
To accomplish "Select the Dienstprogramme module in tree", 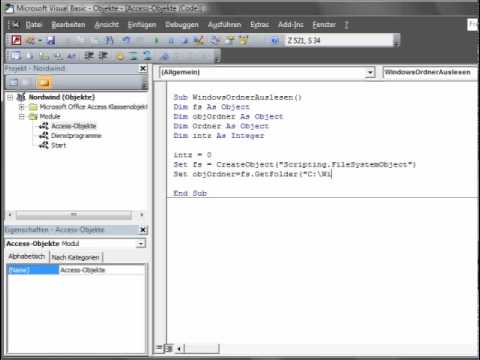I will click(x=76, y=136).
